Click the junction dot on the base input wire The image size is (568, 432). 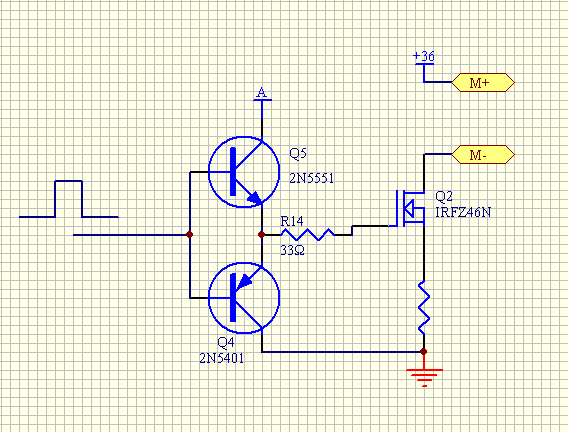(x=189, y=235)
